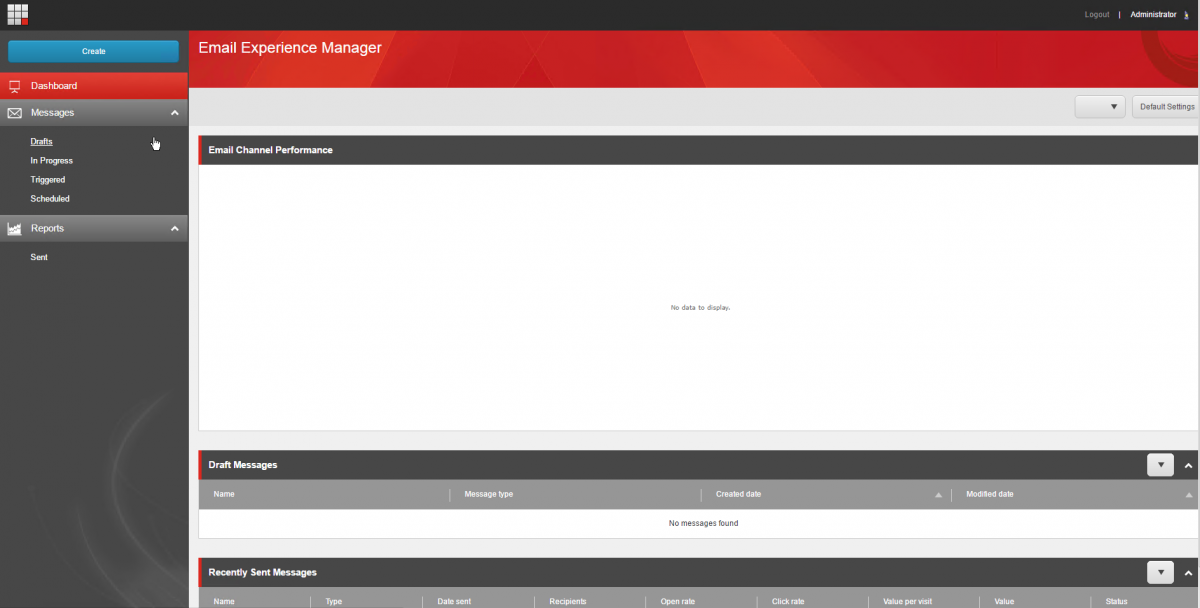Open Scheduled messages
Image resolution: width=1200 pixels, height=608 pixels.
click(x=50, y=199)
